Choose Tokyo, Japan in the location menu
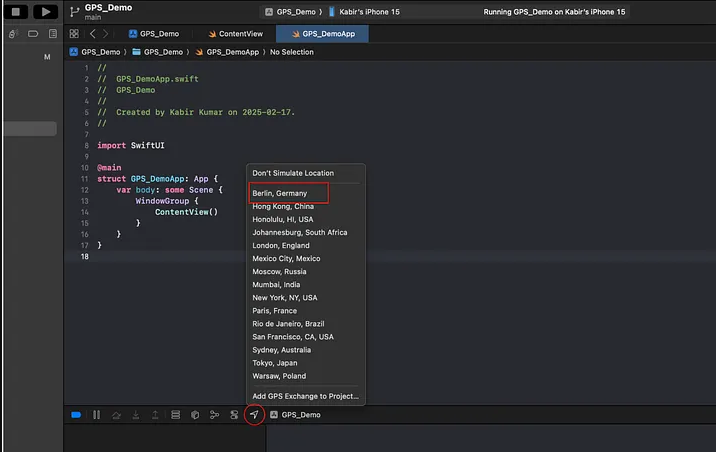The image size is (716, 452). point(276,363)
